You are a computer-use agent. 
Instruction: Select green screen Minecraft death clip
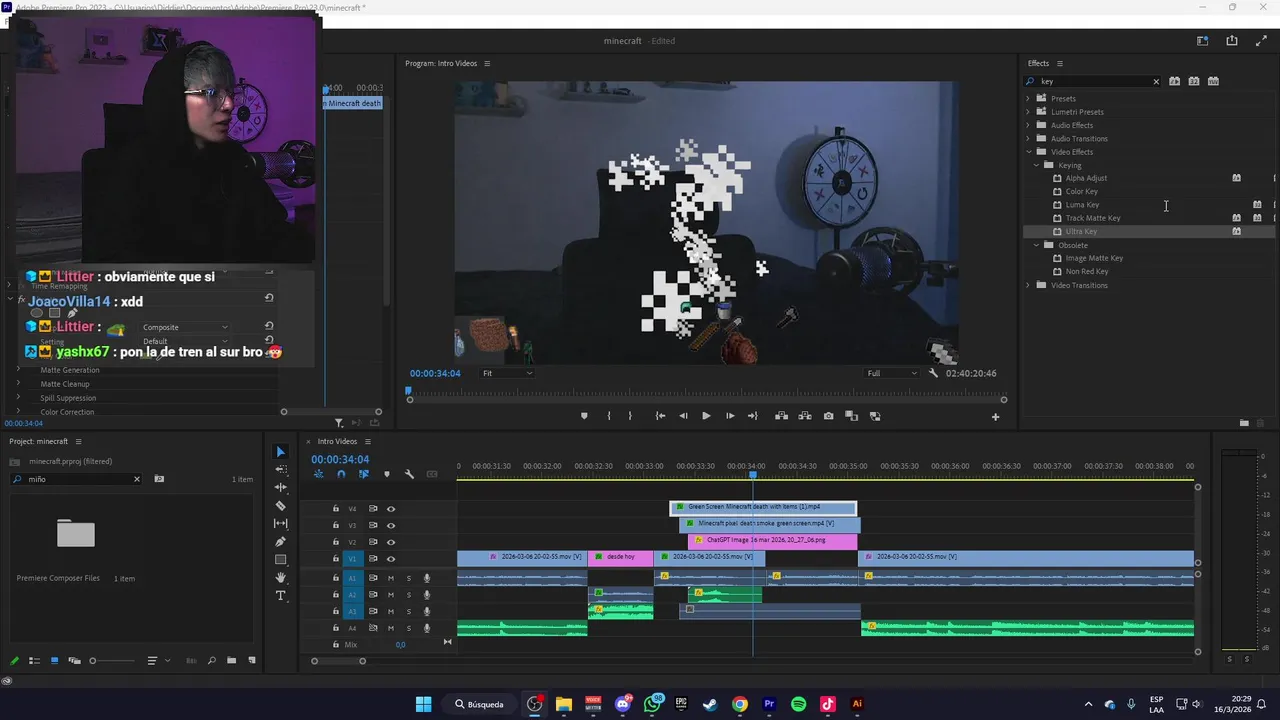coord(763,507)
